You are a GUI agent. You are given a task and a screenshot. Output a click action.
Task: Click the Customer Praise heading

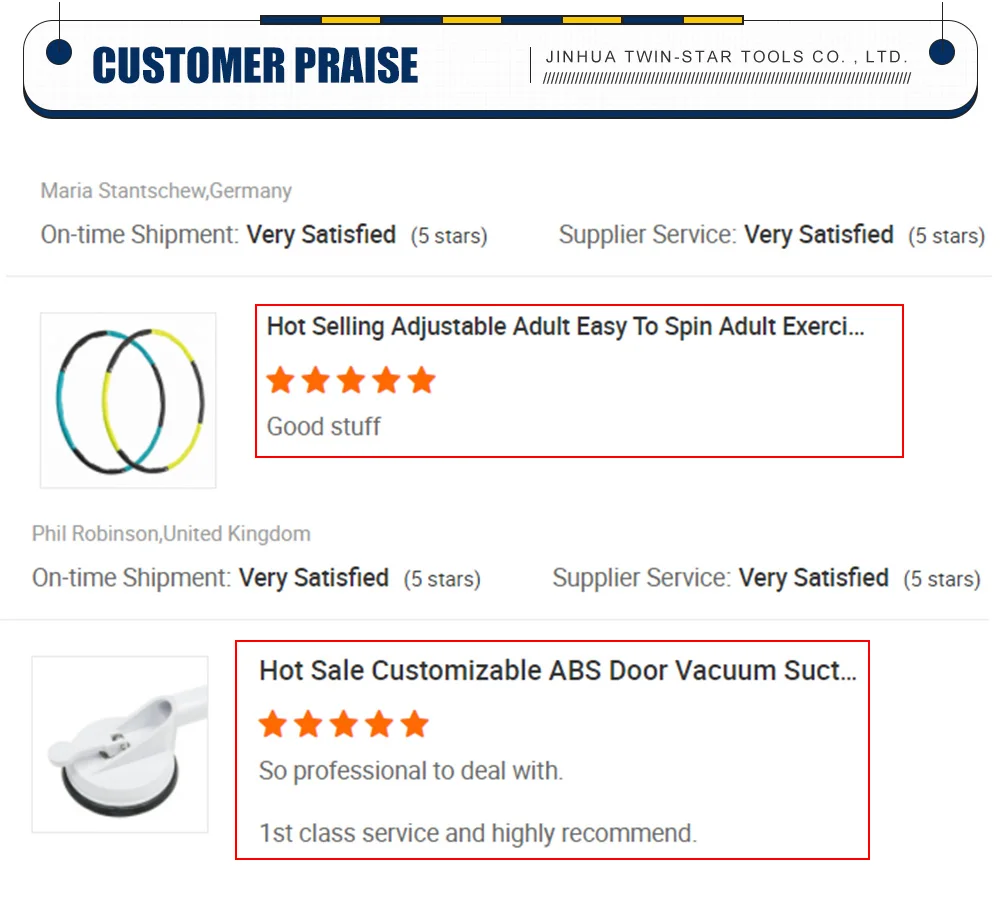pos(255,66)
